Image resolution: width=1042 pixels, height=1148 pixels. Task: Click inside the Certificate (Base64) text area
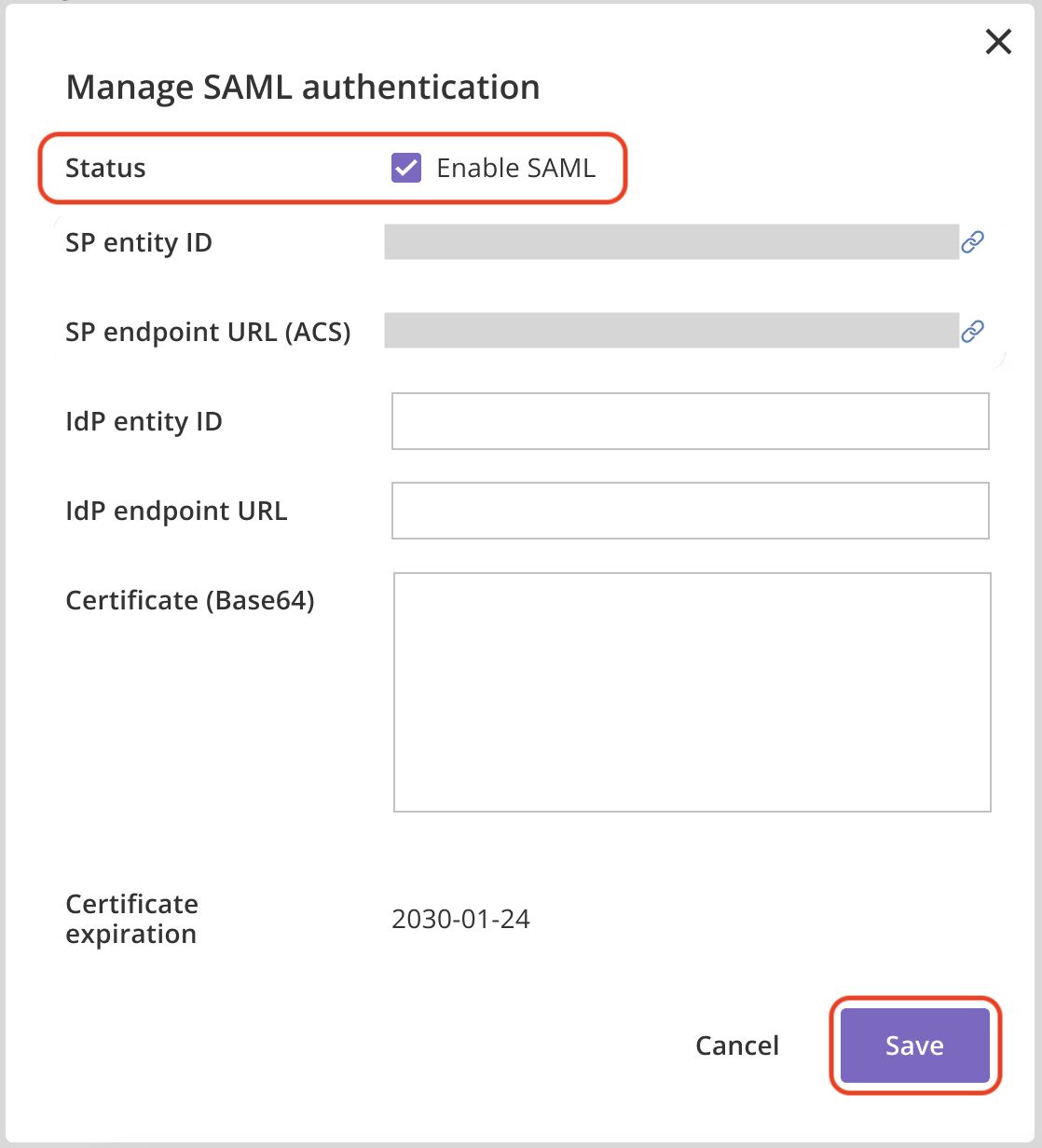point(692,692)
